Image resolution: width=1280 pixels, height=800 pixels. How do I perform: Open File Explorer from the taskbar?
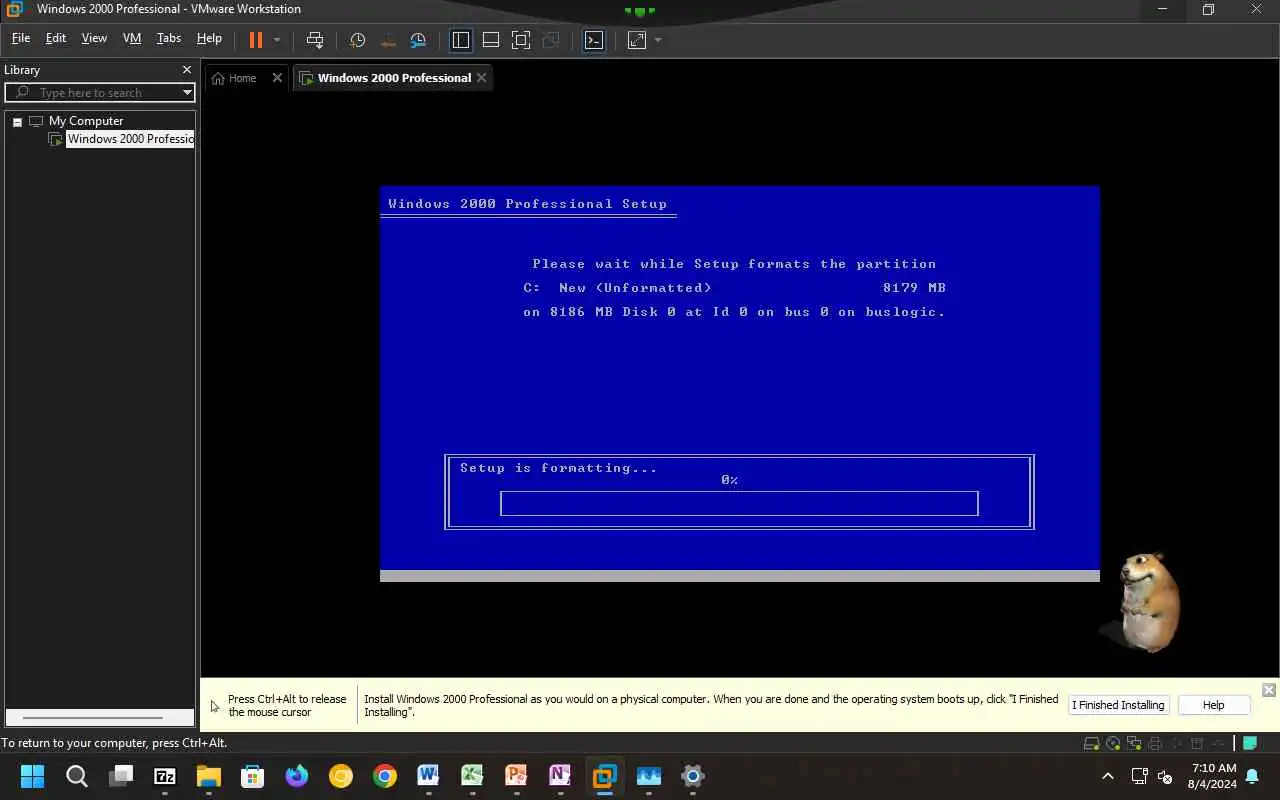208,776
